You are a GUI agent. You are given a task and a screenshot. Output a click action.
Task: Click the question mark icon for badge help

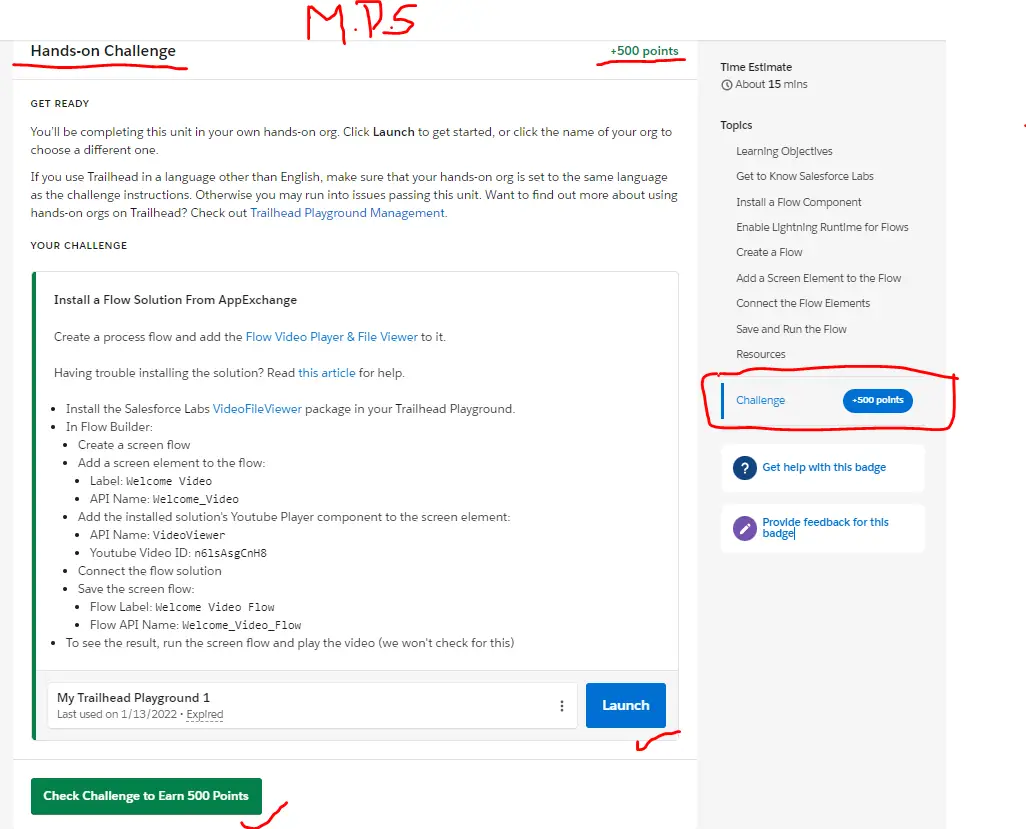[743, 467]
